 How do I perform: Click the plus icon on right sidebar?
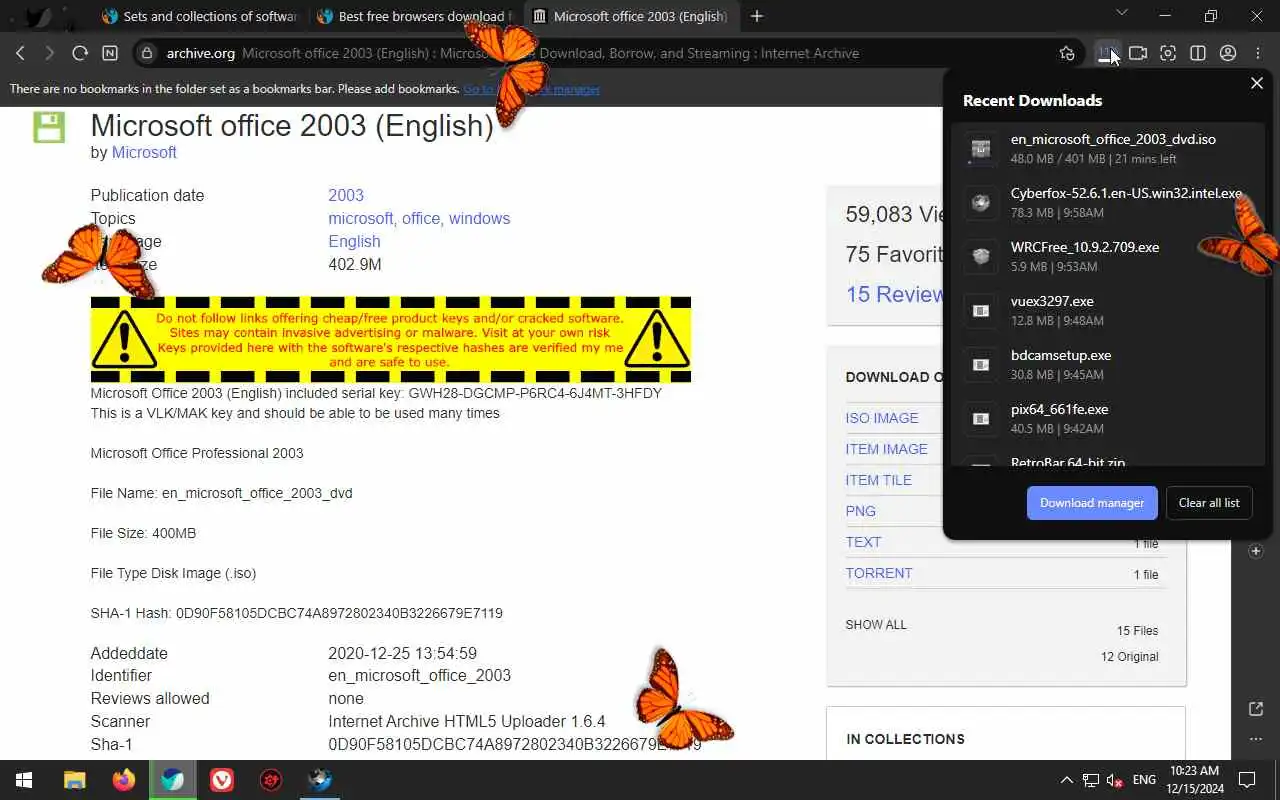1256,551
